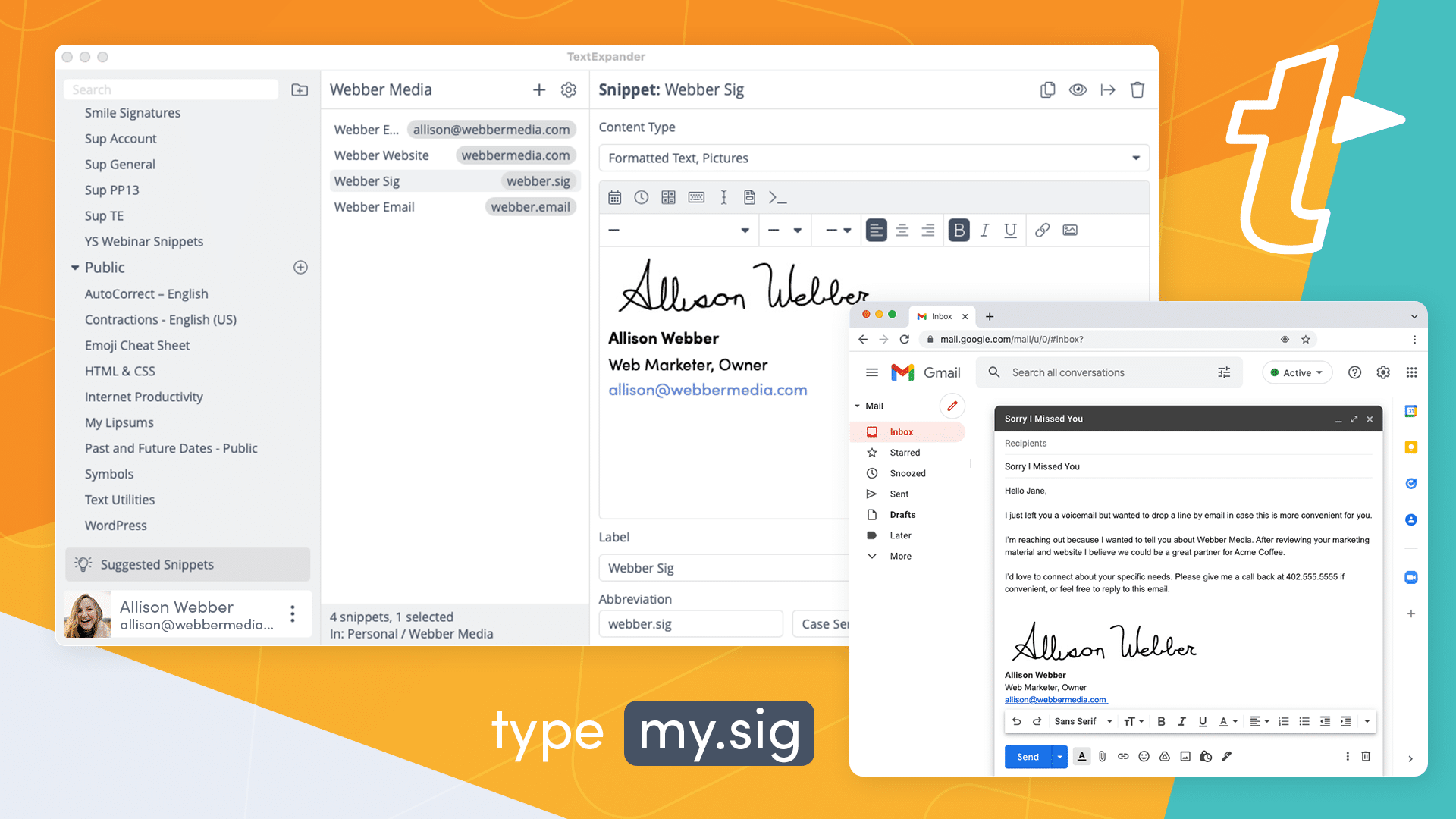Toggle bold in the snippet editor
Image resolution: width=1456 pixels, height=819 pixels.
[959, 231]
